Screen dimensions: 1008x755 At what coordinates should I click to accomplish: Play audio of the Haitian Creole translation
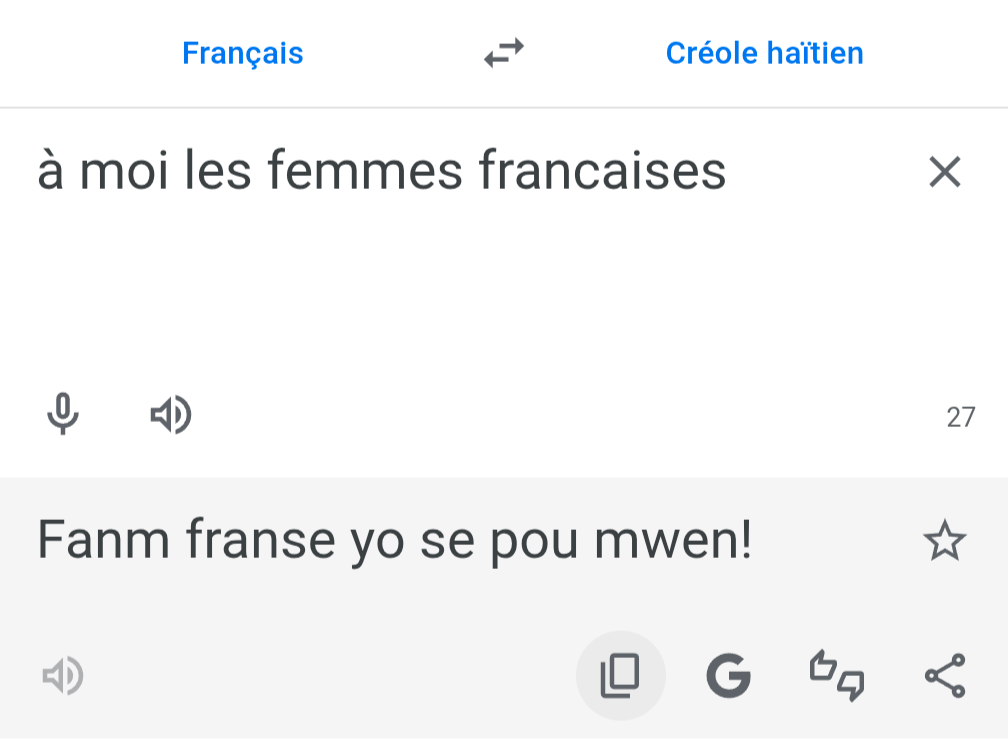coord(62,677)
